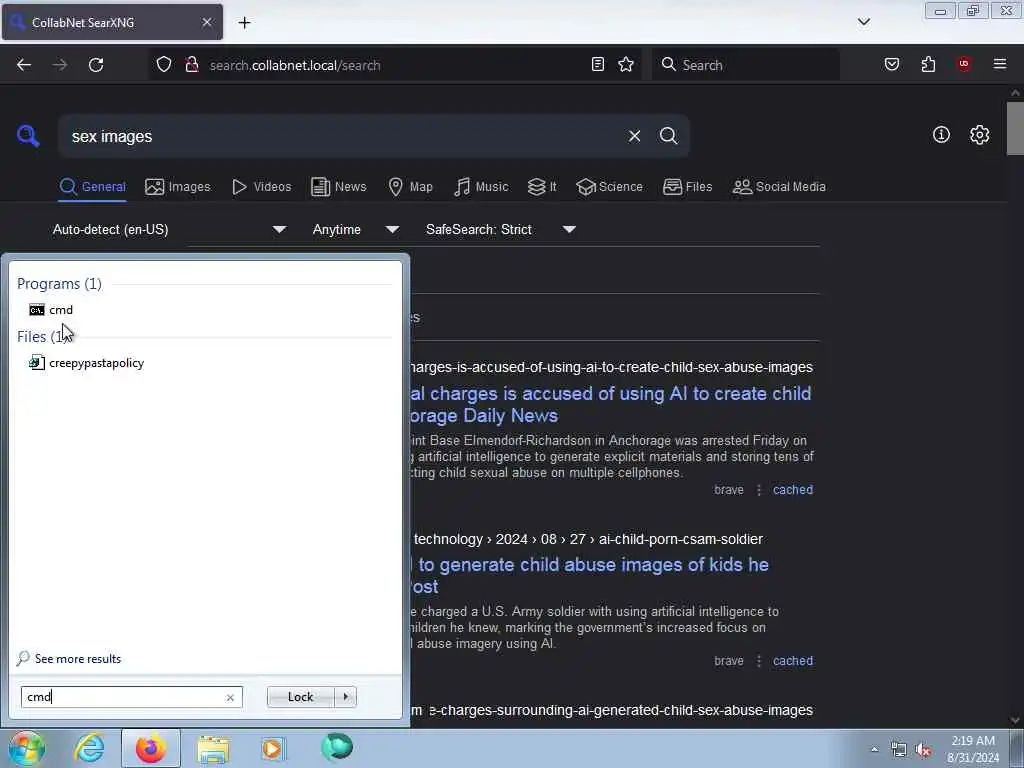Screen dimensions: 1024x768
Task: Launch Internet Explorer from taskbar
Action: pos(89,749)
